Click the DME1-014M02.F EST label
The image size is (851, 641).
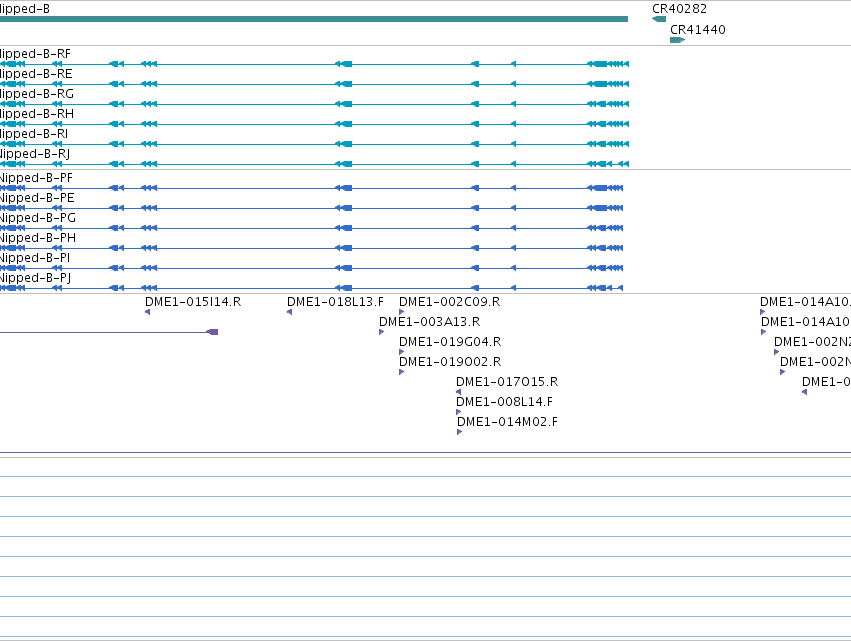click(507, 422)
